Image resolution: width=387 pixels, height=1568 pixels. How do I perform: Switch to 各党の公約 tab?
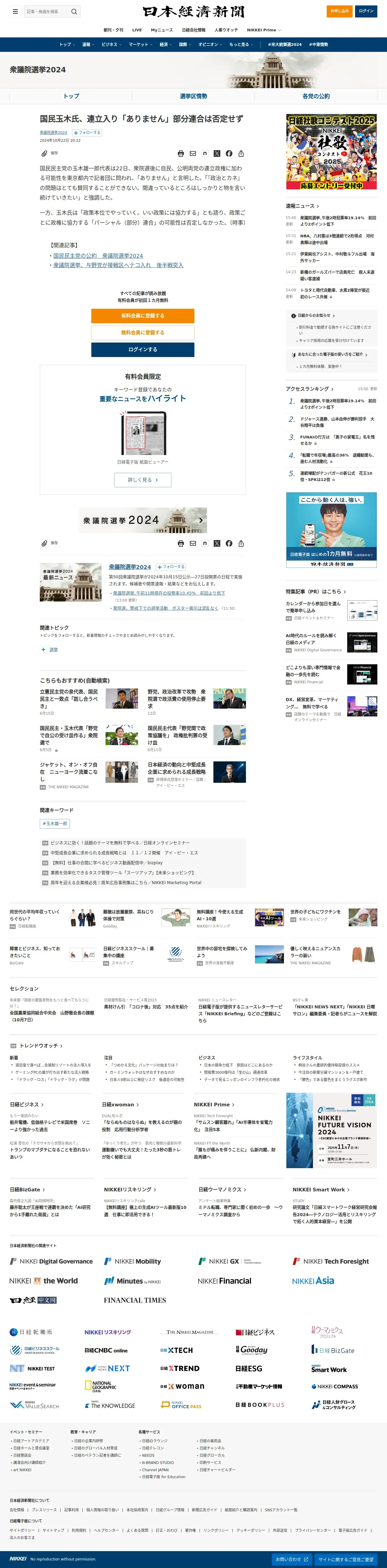[316, 96]
